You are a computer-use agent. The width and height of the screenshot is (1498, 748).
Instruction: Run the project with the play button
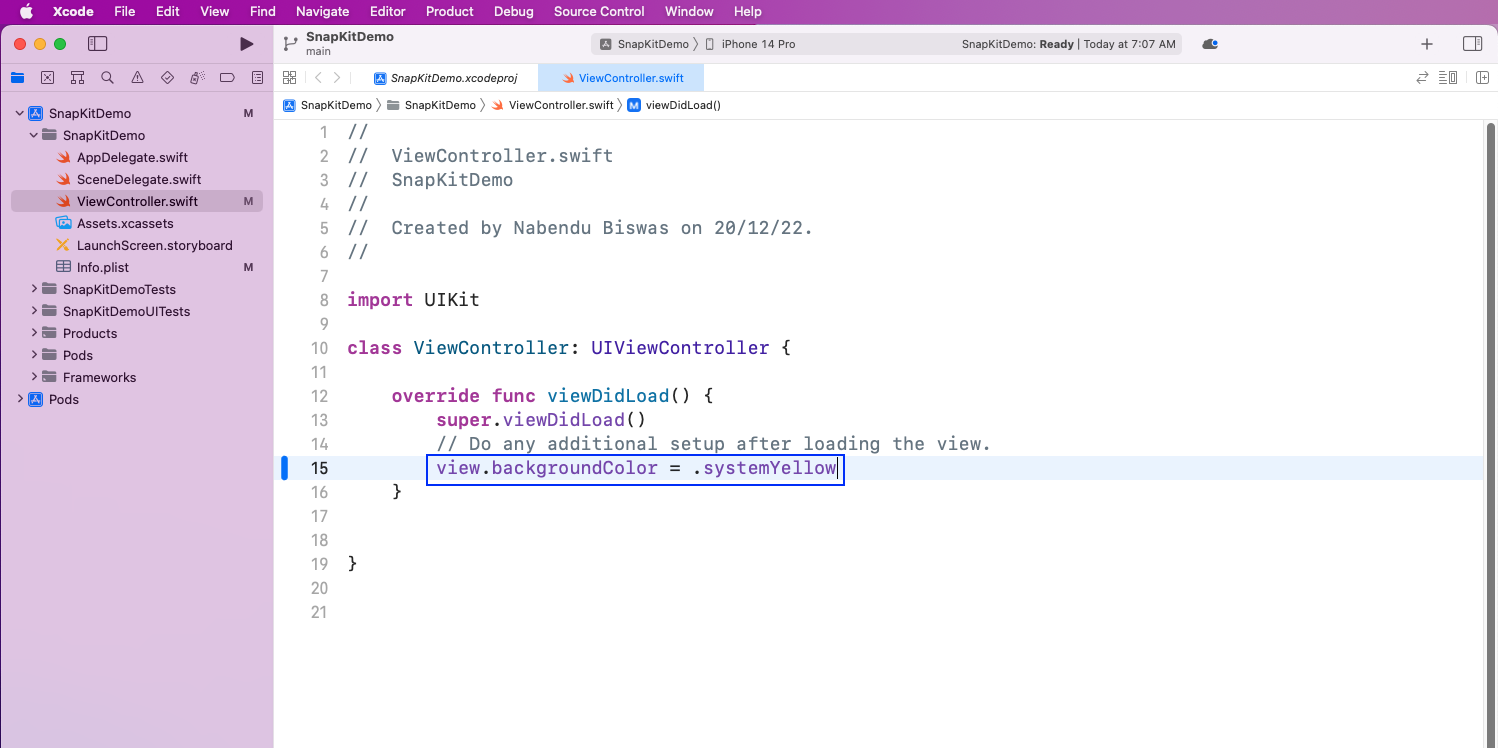click(x=246, y=44)
